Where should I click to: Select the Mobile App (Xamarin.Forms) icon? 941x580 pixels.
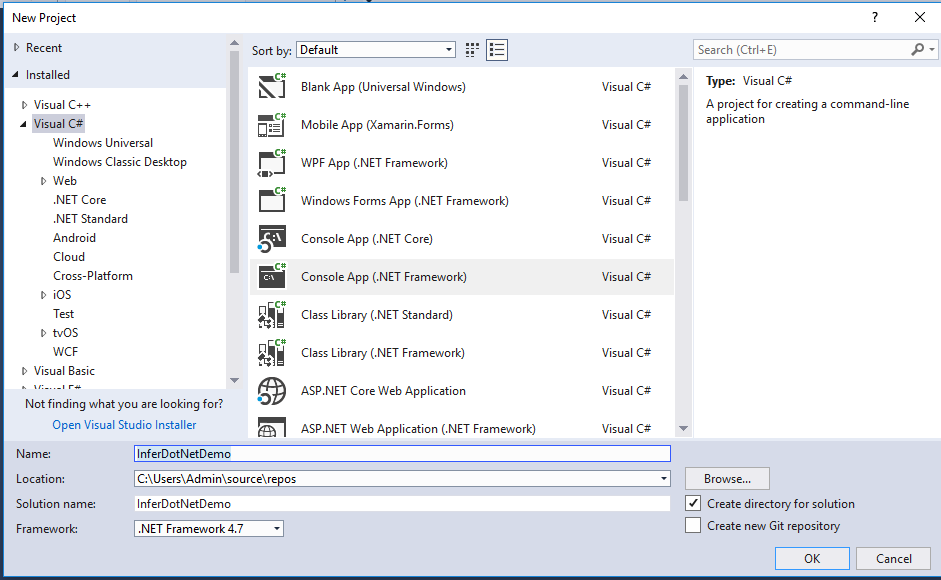272,125
